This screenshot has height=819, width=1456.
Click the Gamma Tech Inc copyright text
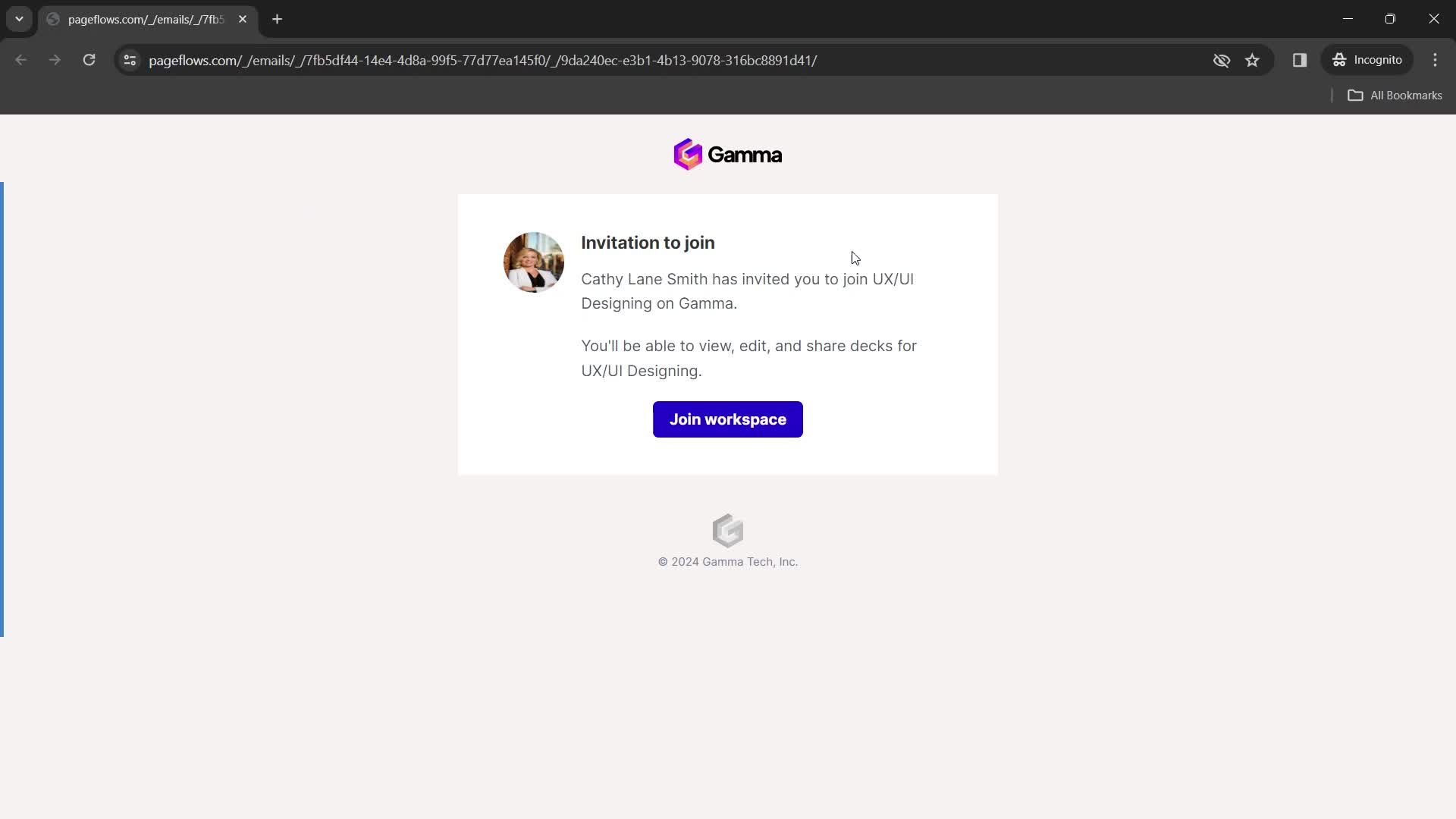coord(728,562)
